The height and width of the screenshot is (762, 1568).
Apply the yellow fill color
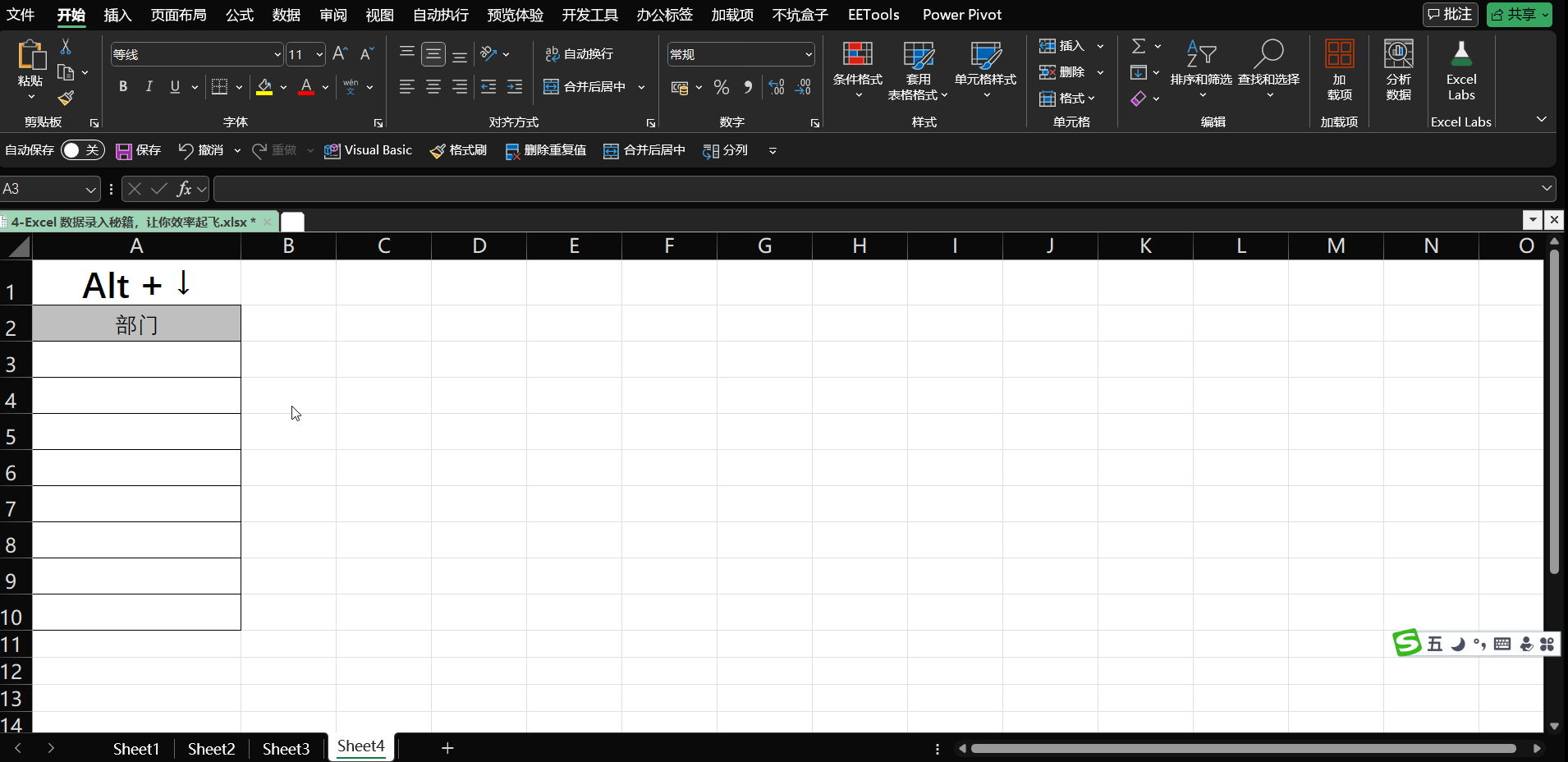[264, 86]
